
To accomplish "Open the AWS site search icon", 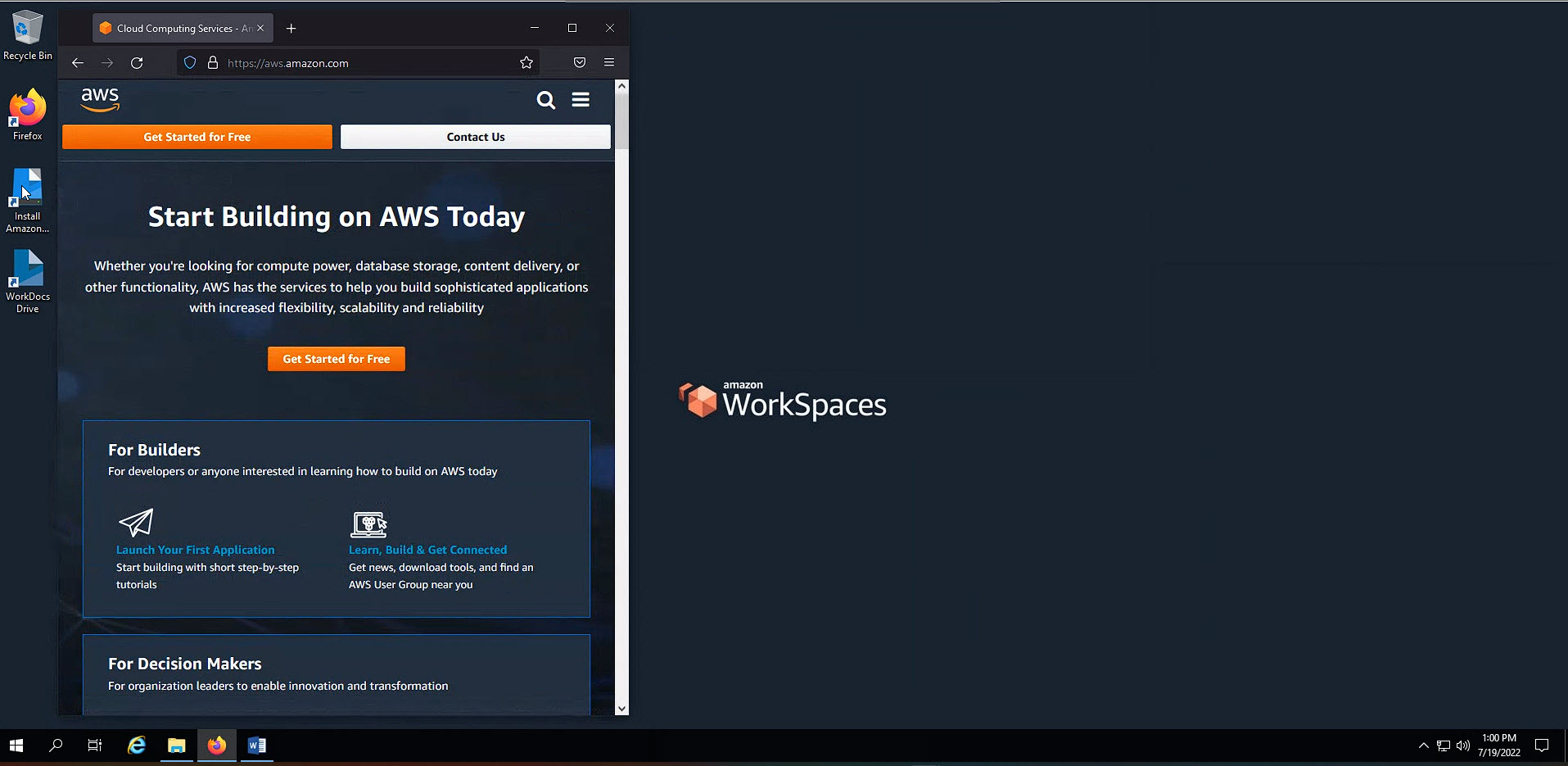I will [545, 100].
